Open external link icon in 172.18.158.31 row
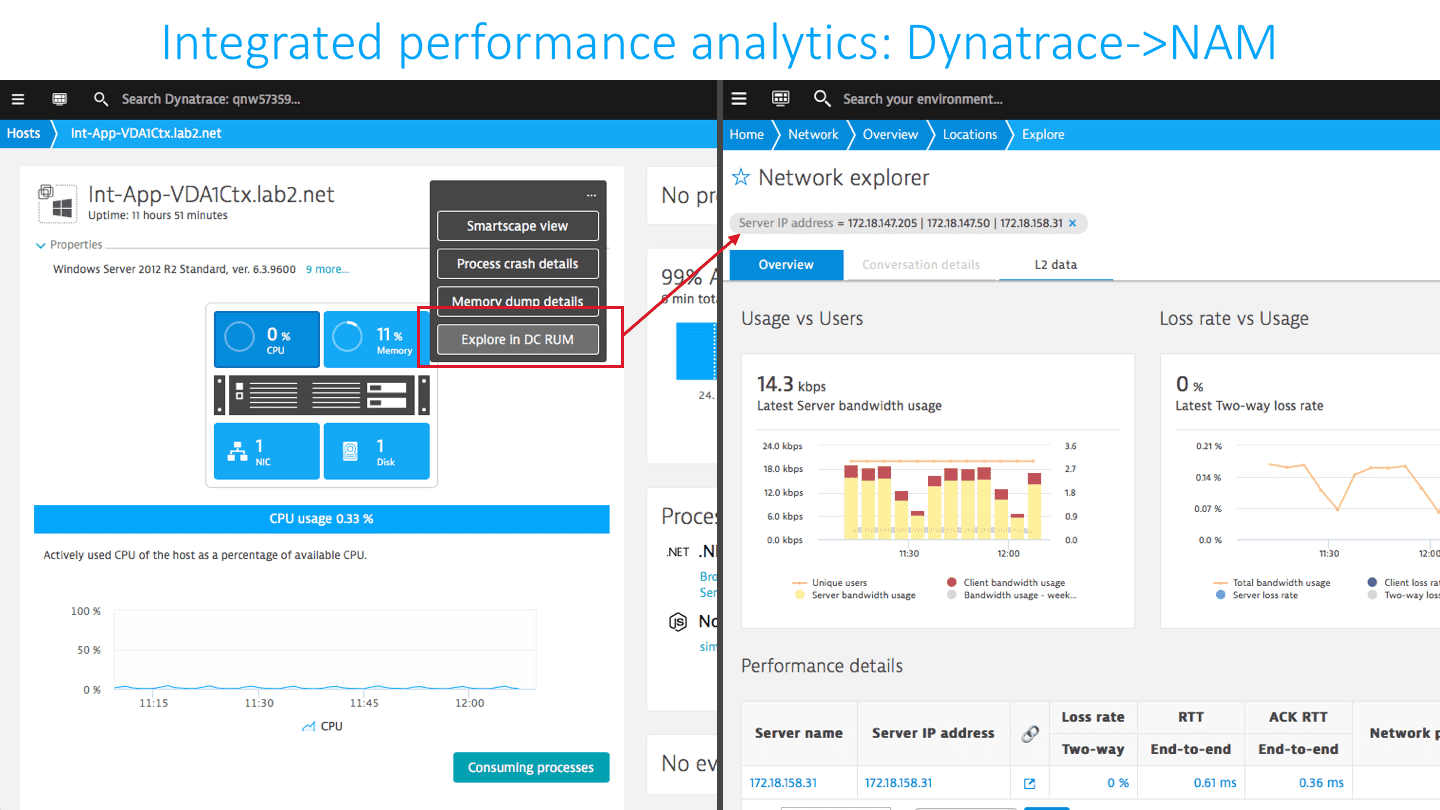 [1030, 783]
